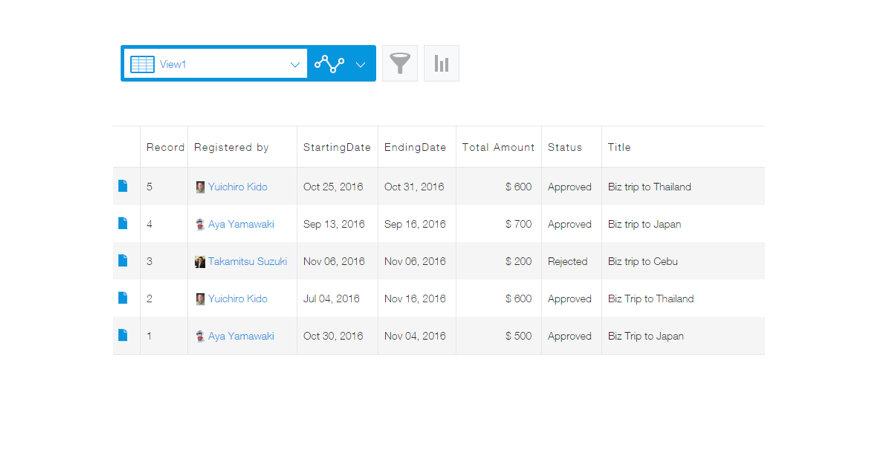879x450 pixels.
Task: Expand the View1 dropdown chevron
Action: pos(295,64)
